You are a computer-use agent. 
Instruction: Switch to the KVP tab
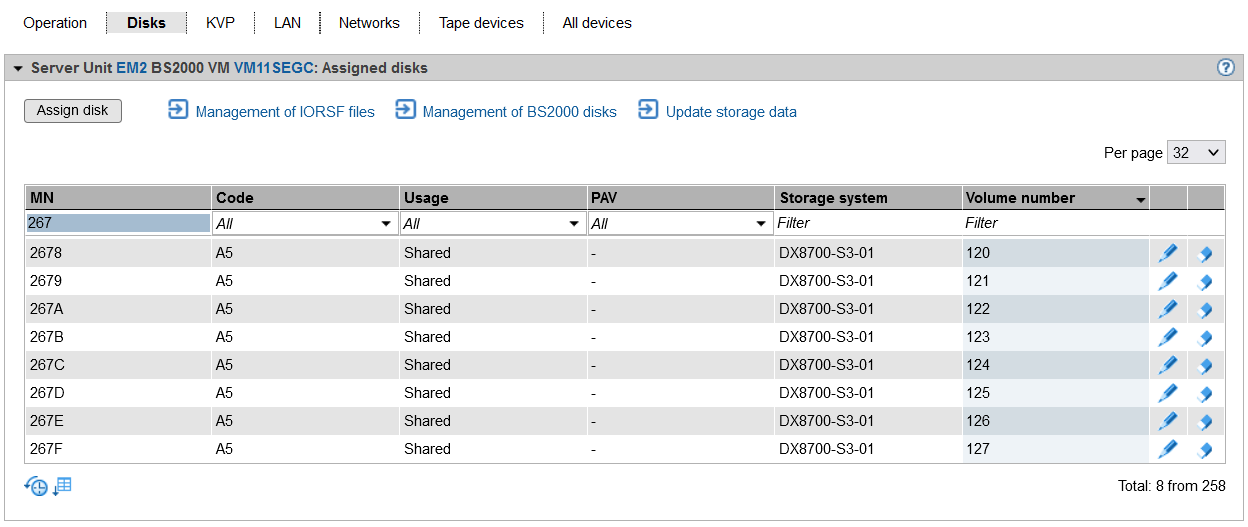tap(220, 22)
